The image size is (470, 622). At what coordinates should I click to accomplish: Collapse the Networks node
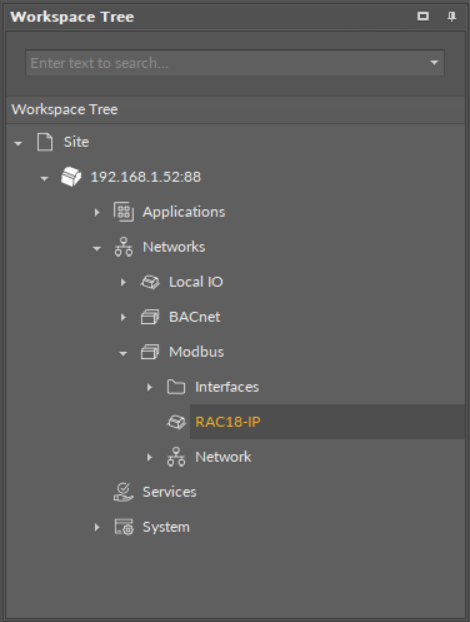pos(97,248)
